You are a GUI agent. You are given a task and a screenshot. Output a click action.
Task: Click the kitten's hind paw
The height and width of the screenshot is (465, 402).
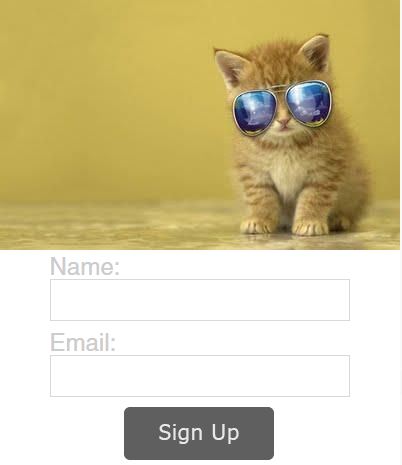click(340, 223)
